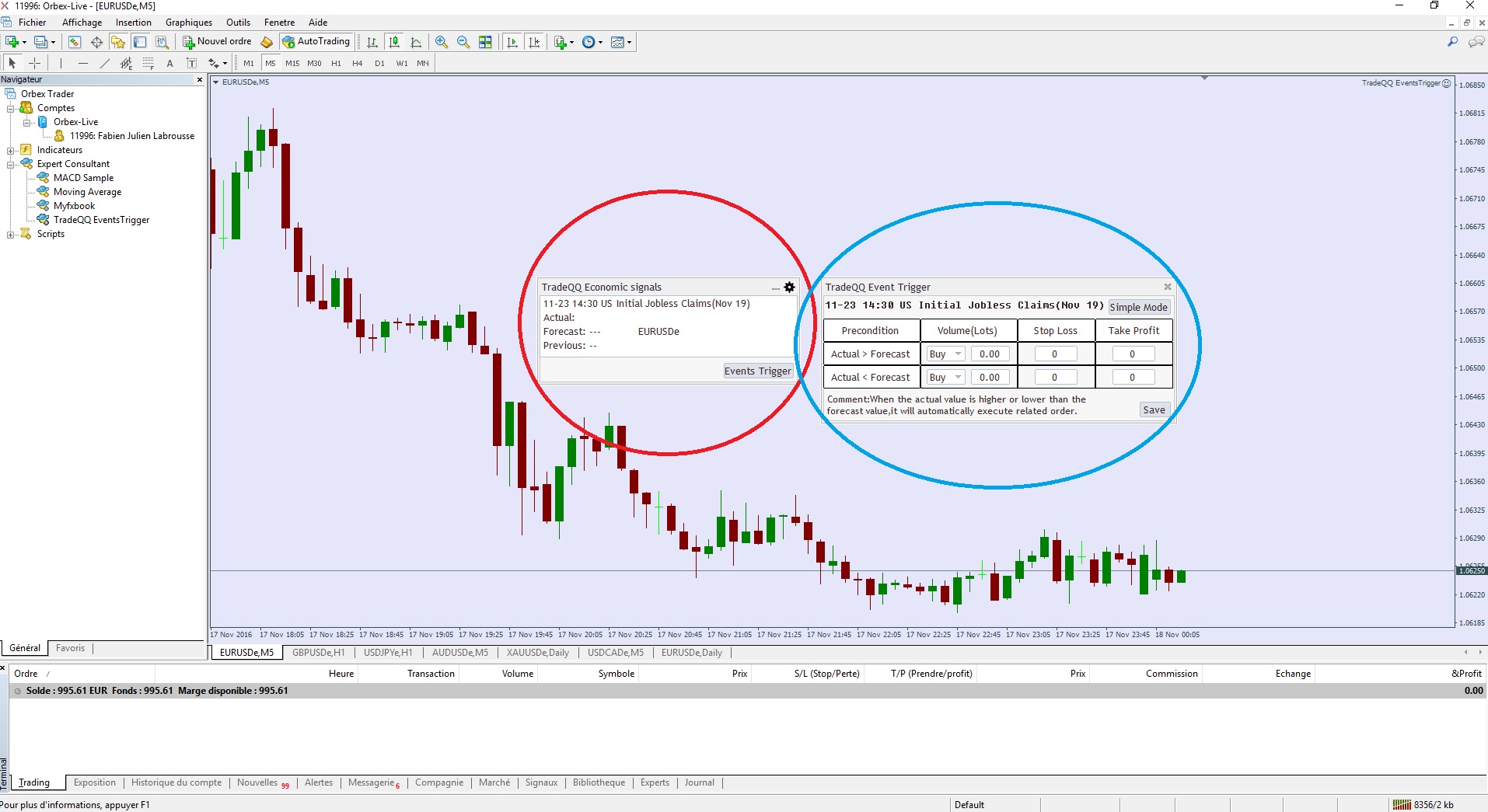
Task: Toggle the H4 timeframe button
Action: tap(358, 63)
